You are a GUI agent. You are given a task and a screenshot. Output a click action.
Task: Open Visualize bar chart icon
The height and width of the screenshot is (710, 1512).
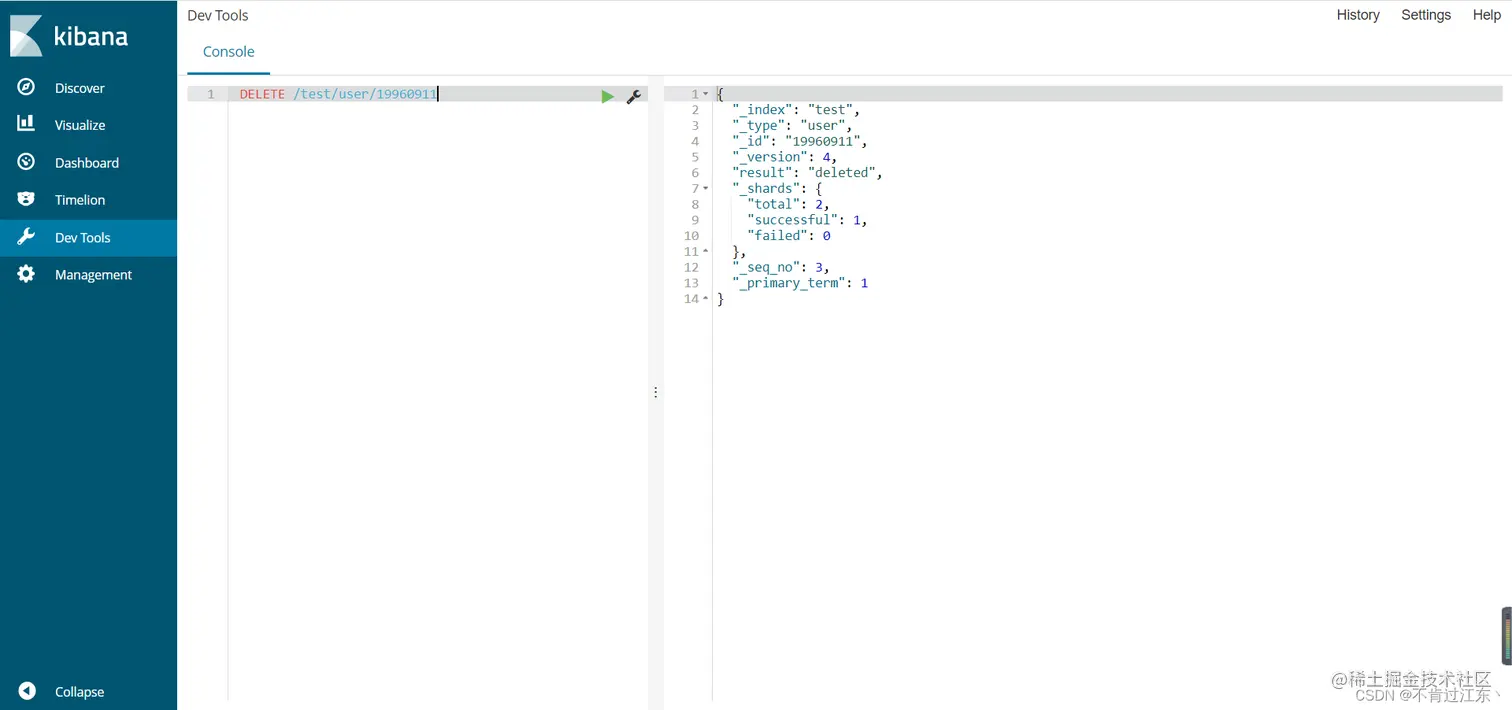[x=27, y=124]
